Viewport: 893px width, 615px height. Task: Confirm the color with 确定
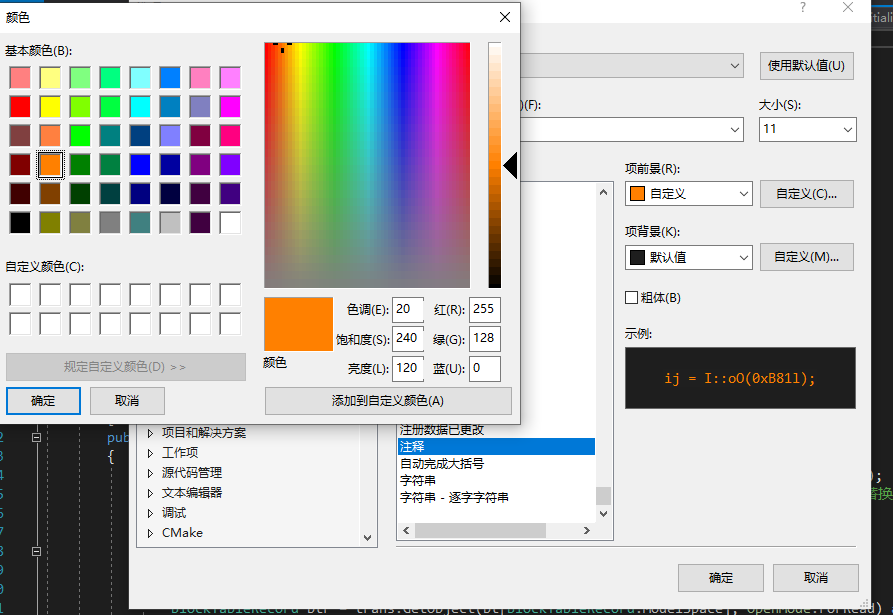click(x=43, y=400)
